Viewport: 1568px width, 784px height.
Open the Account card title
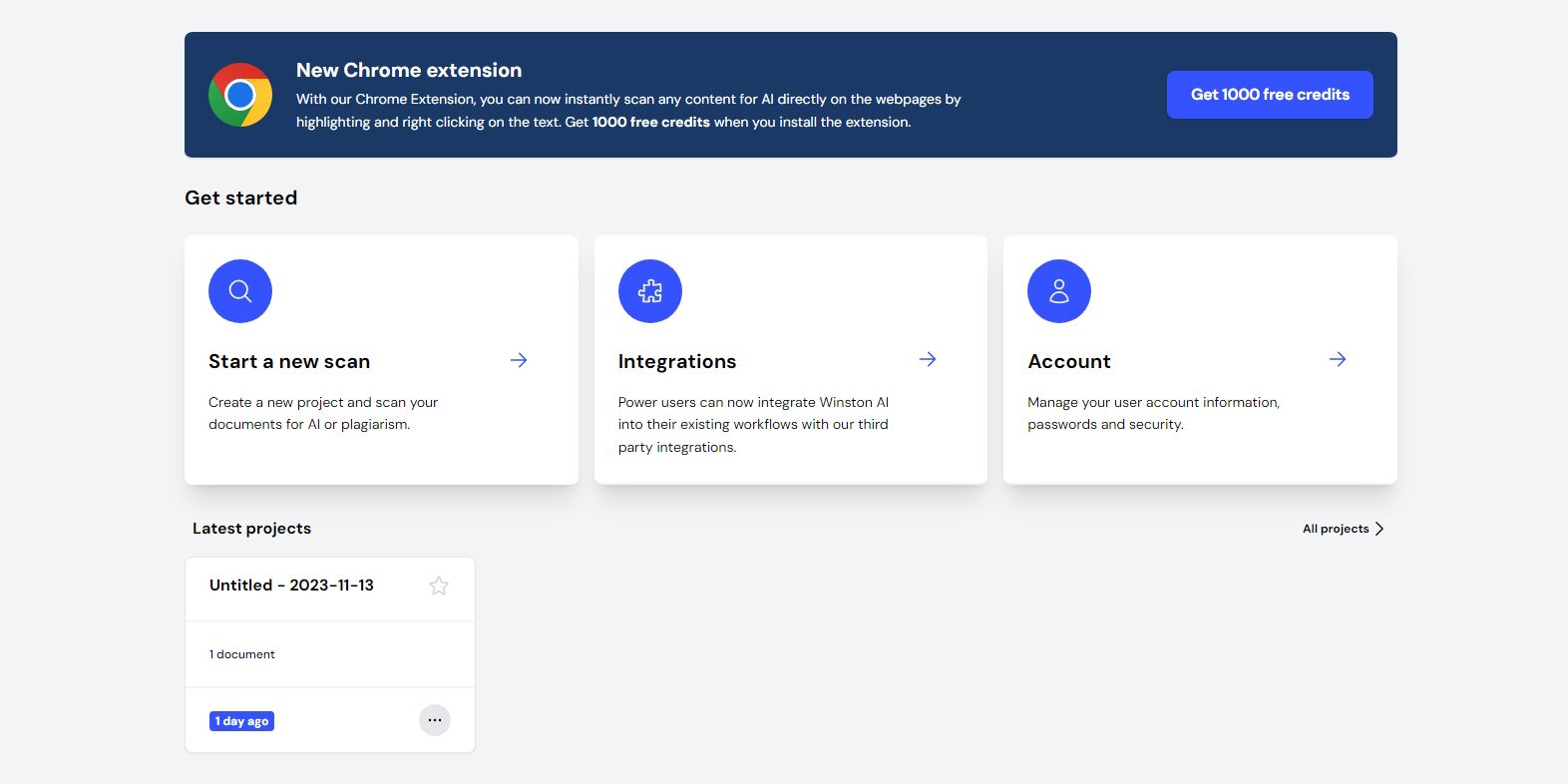click(x=1069, y=361)
